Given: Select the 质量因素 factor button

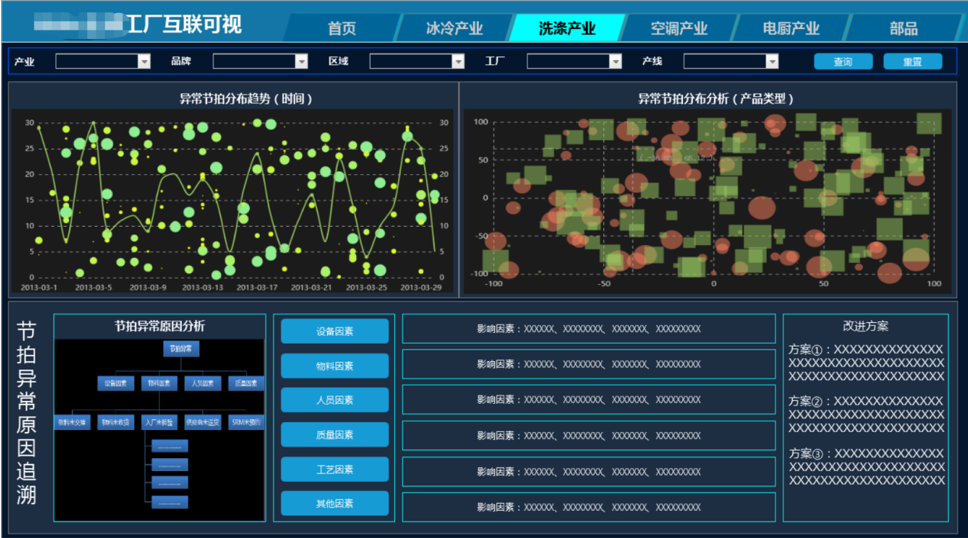Looking at the screenshot, I should point(334,435).
